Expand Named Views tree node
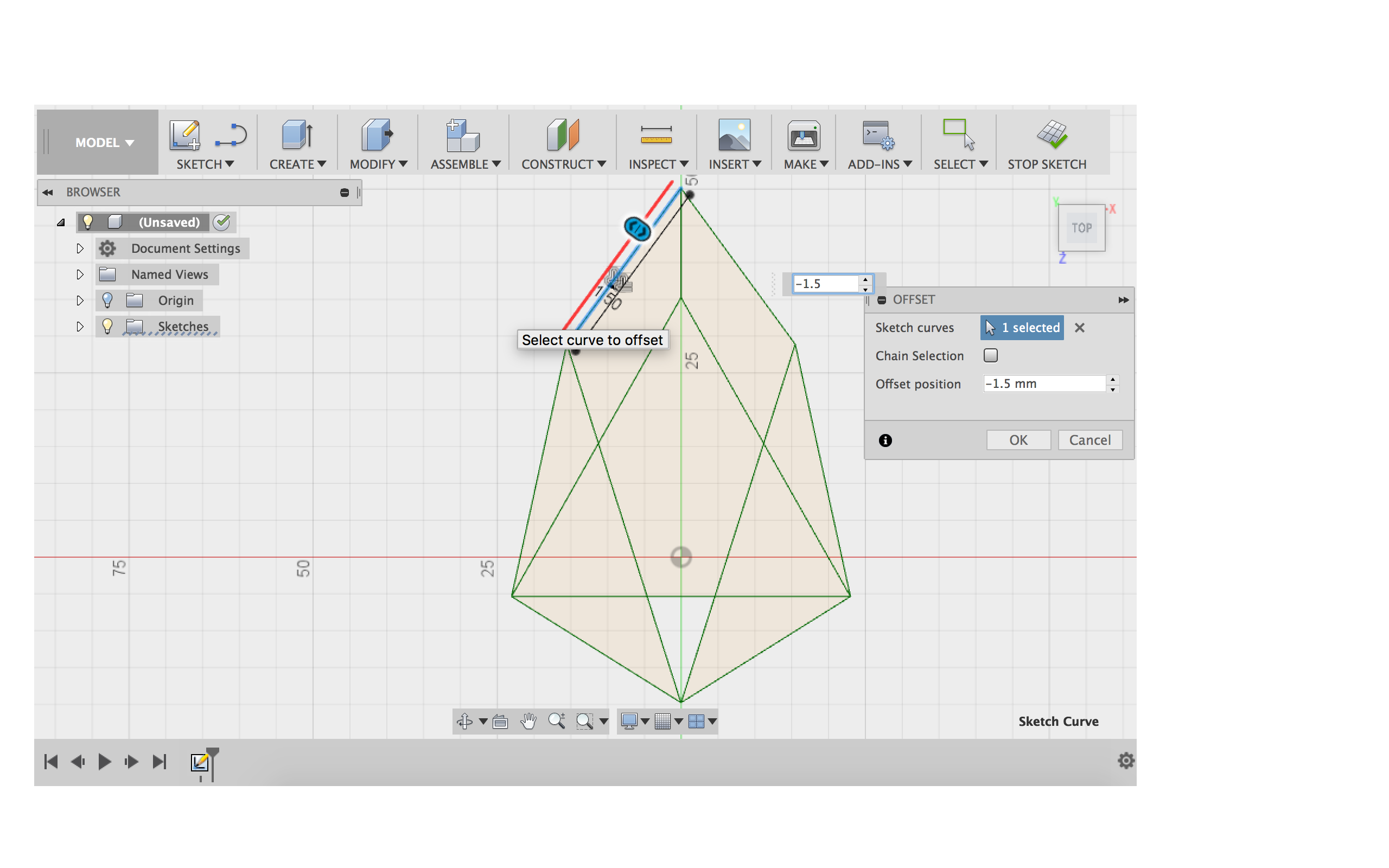Viewport: 1389px width, 868px height. tap(80, 275)
